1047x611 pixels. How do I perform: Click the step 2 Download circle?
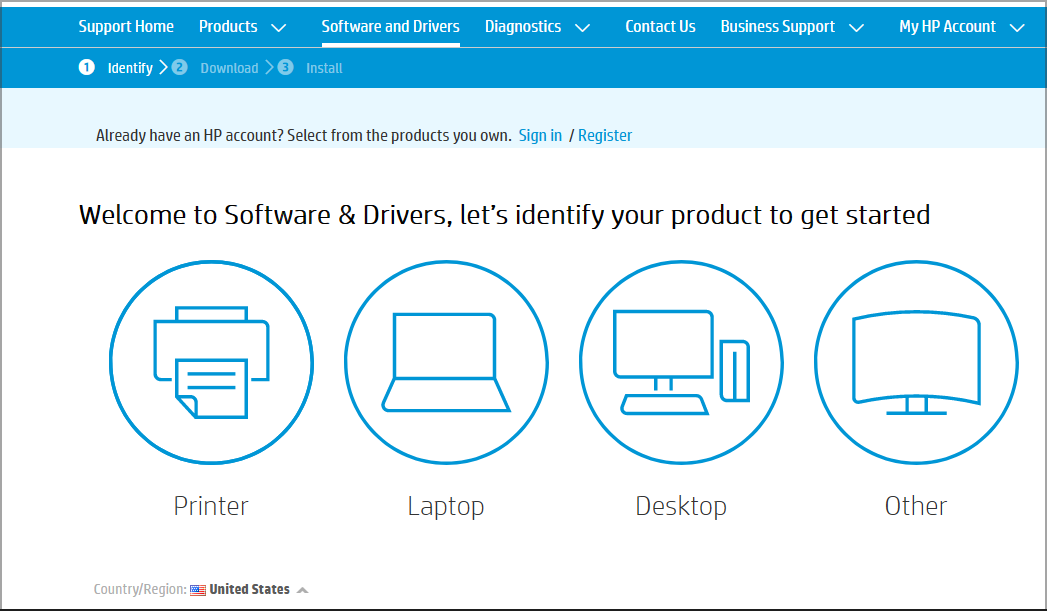coord(179,67)
